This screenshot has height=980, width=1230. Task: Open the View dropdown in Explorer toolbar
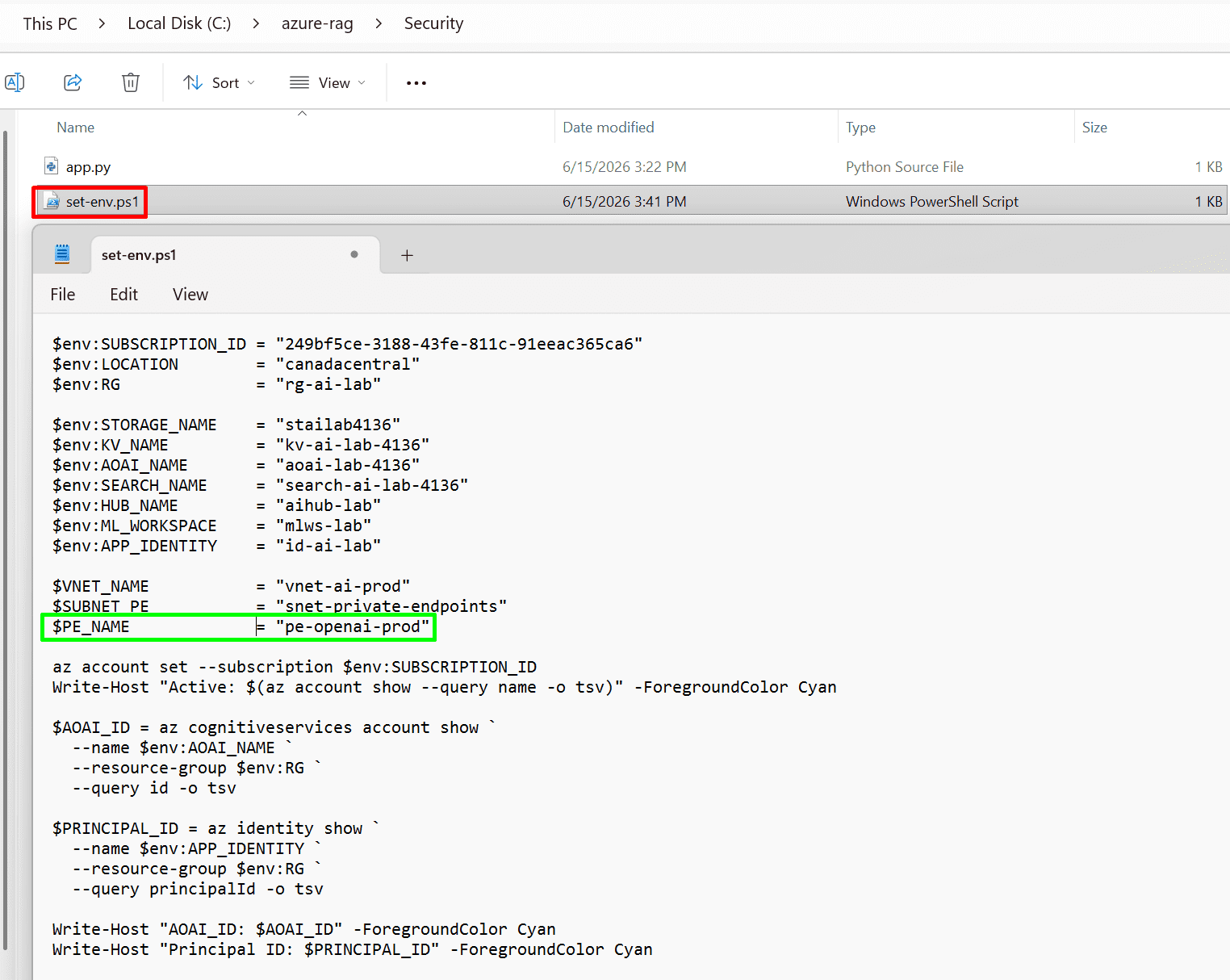pyautogui.click(x=328, y=82)
